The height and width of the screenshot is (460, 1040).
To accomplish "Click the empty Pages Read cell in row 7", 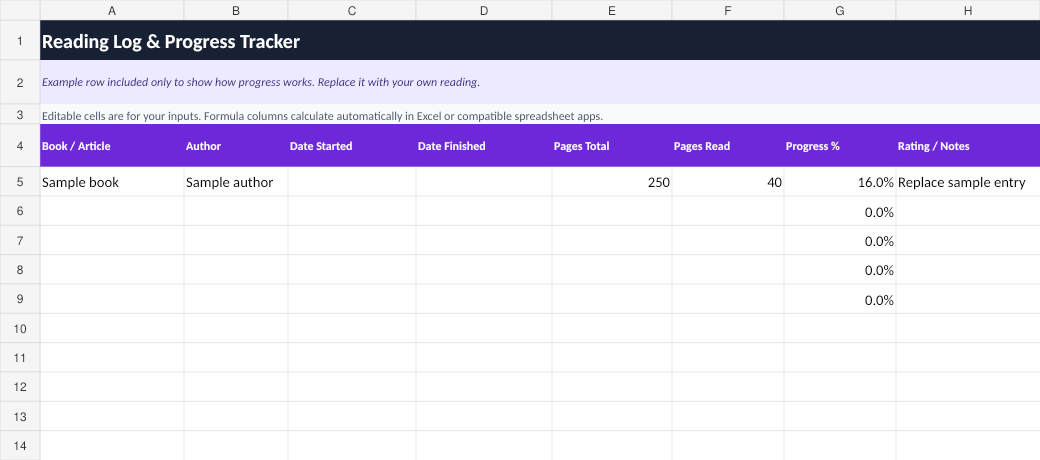I will point(728,241).
